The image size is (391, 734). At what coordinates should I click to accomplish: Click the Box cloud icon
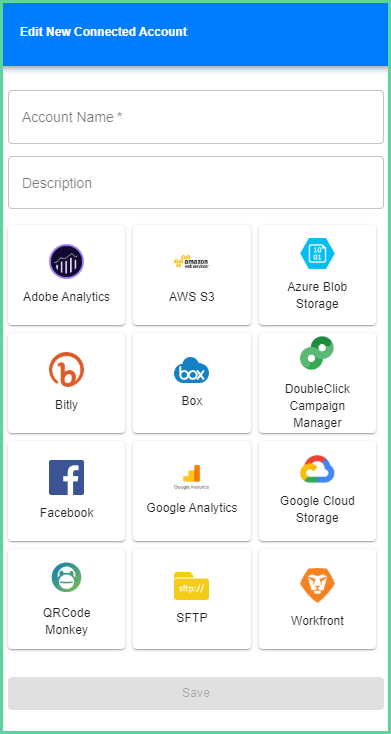click(x=192, y=370)
